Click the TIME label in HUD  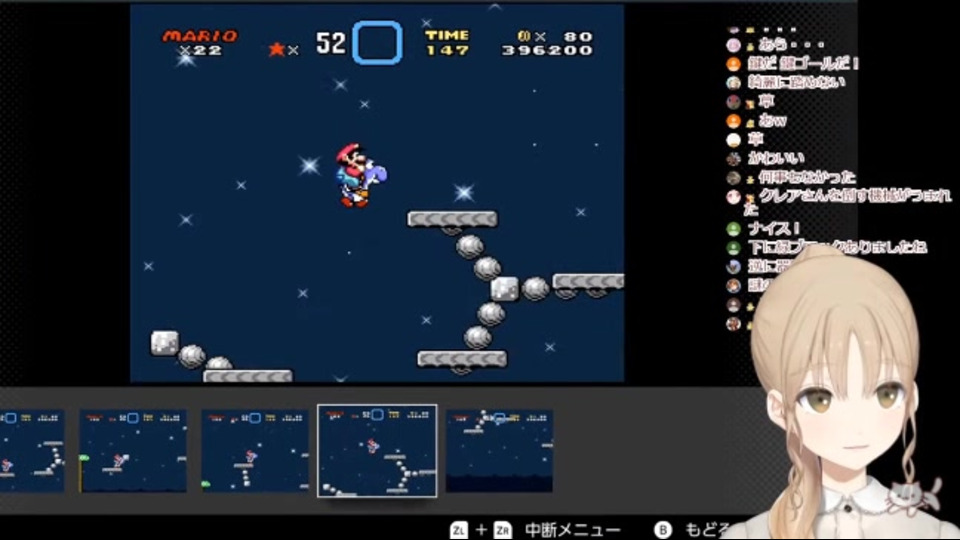pyautogui.click(x=447, y=36)
